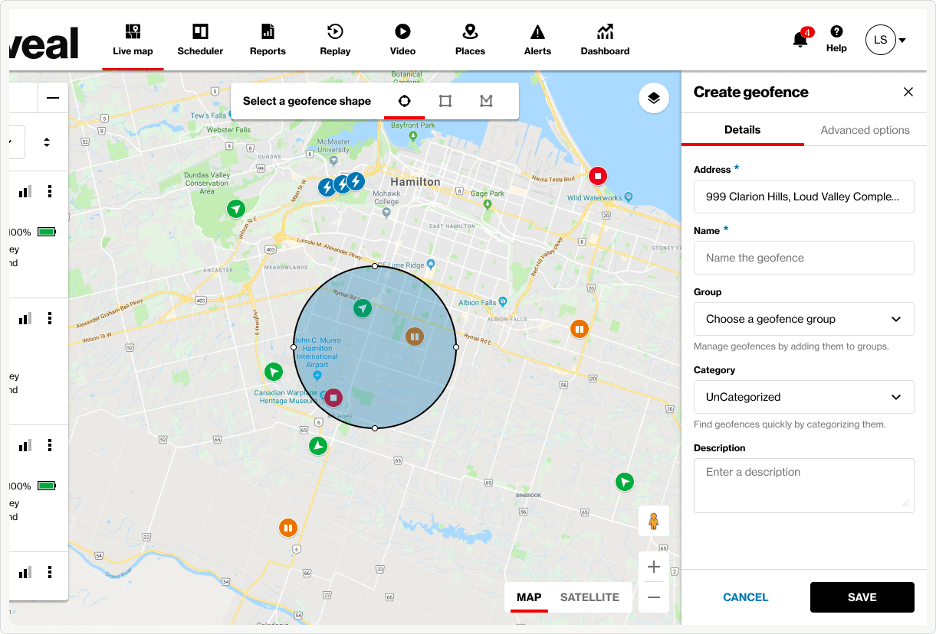Open the Category dropdown showing UnCategorized

point(804,397)
